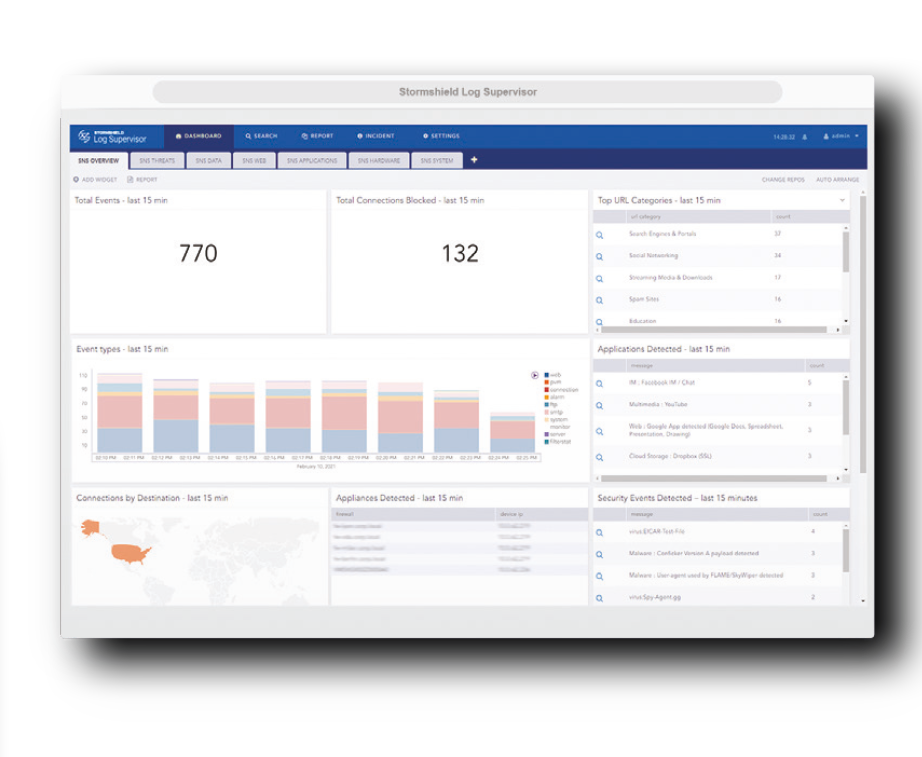Screen dimensions: 922x757
Task: Search the Multimedia : YouTube application entry
Action: 600,405
